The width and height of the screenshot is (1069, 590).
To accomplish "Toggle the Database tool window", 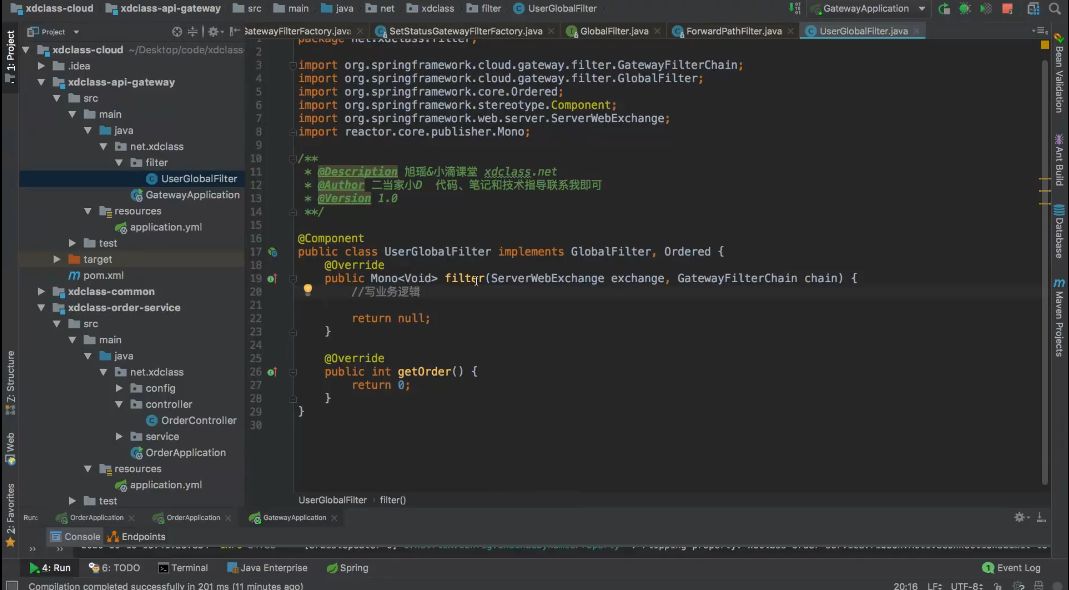I will (1059, 231).
